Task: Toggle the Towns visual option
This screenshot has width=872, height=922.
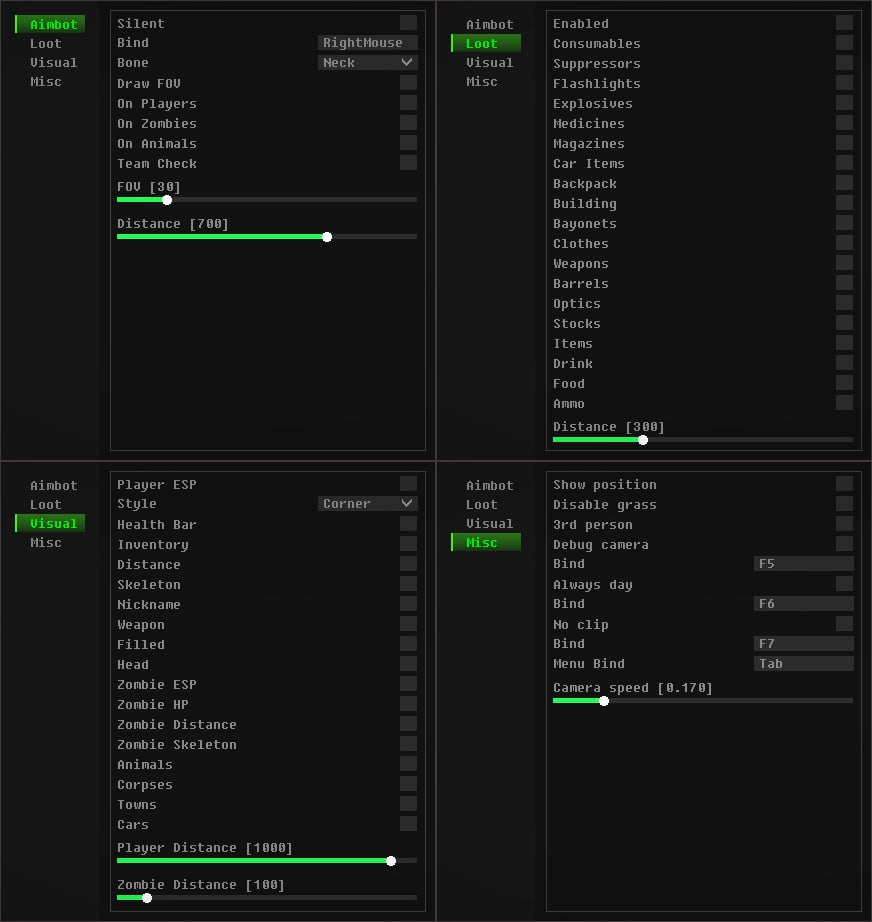Action: (408, 803)
